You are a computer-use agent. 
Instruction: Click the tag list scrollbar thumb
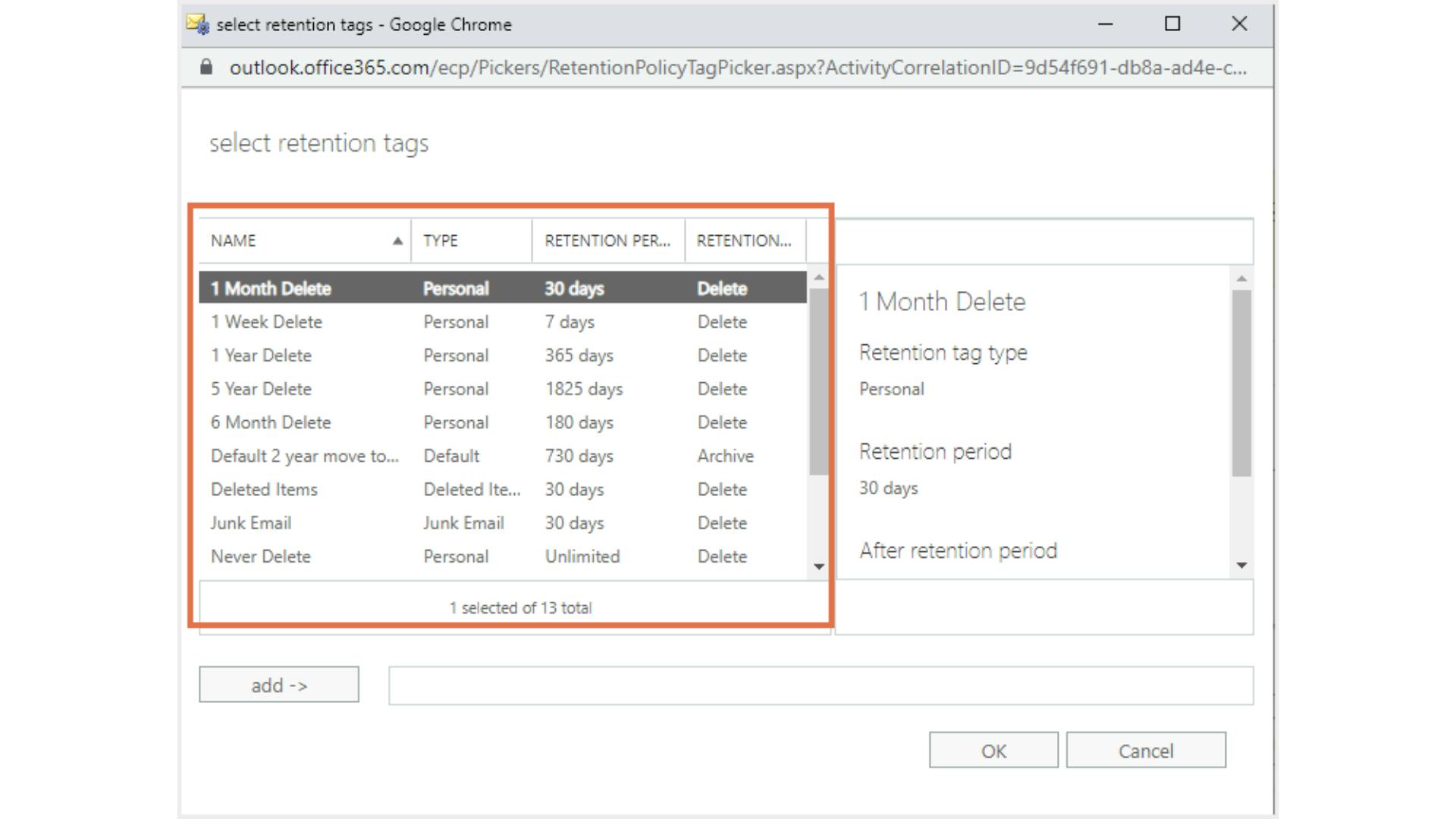(819, 381)
